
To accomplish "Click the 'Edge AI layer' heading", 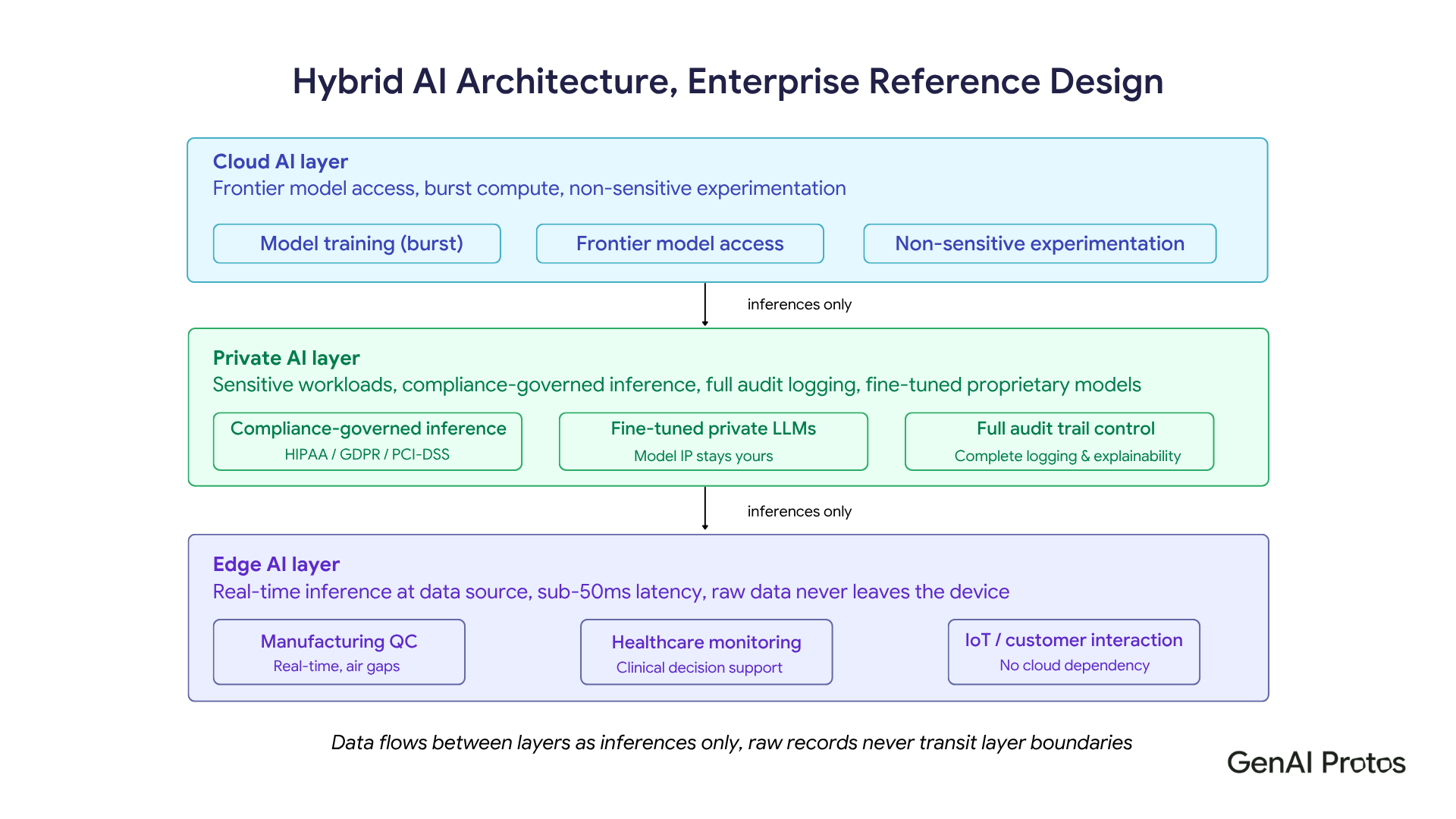I will pyautogui.click(x=276, y=564).
